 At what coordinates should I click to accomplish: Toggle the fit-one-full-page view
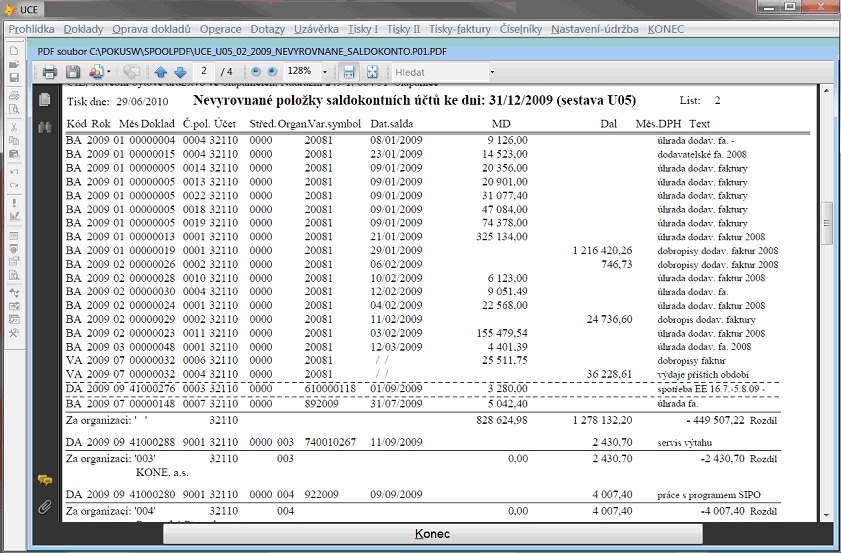[x=372, y=72]
